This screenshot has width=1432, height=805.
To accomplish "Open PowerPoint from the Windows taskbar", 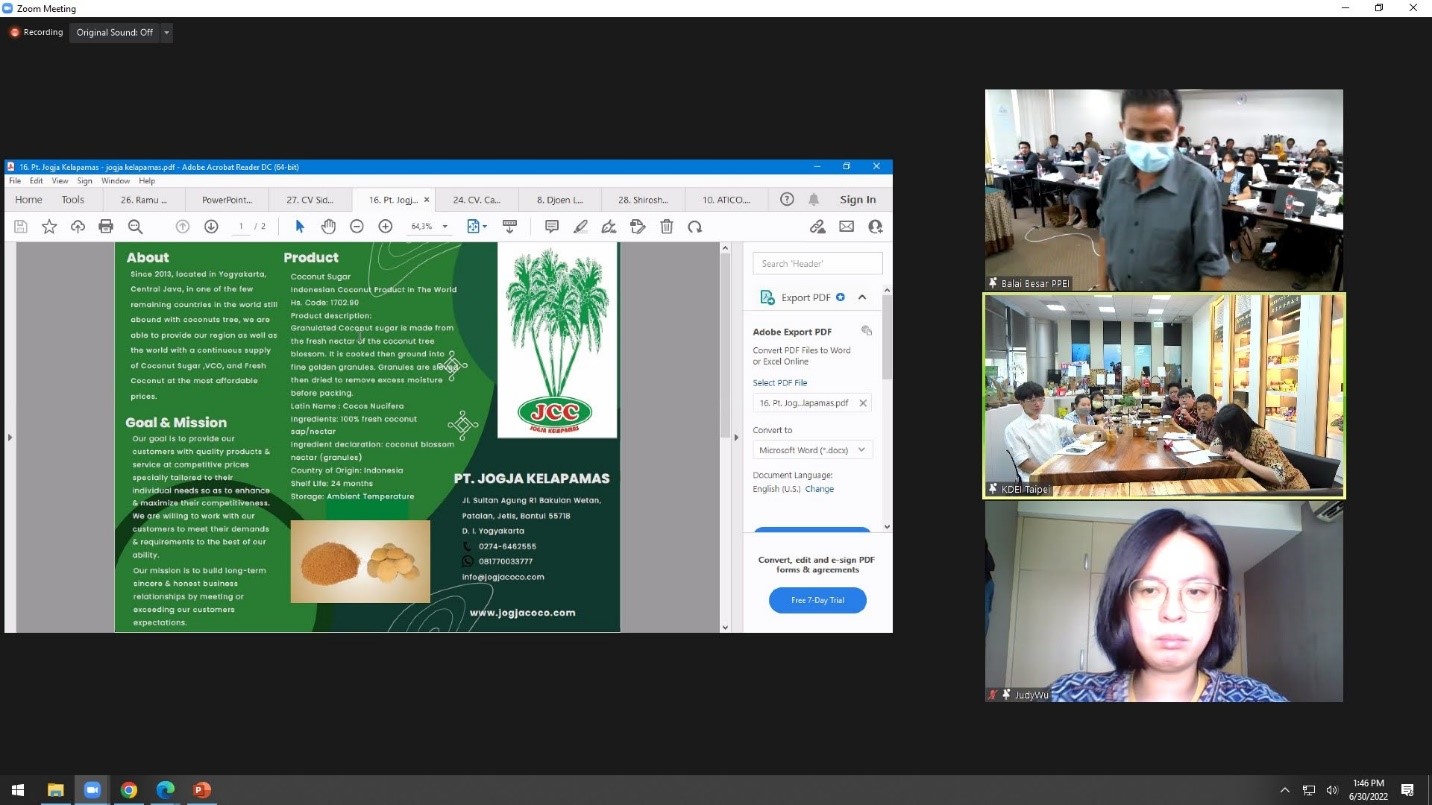I will pos(202,790).
